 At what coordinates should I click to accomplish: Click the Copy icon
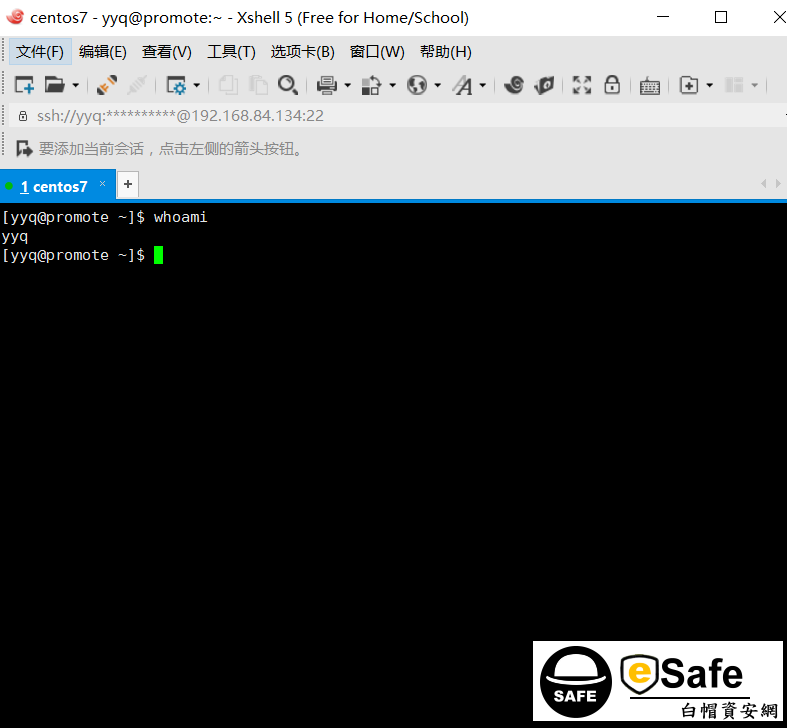pos(228,85)
